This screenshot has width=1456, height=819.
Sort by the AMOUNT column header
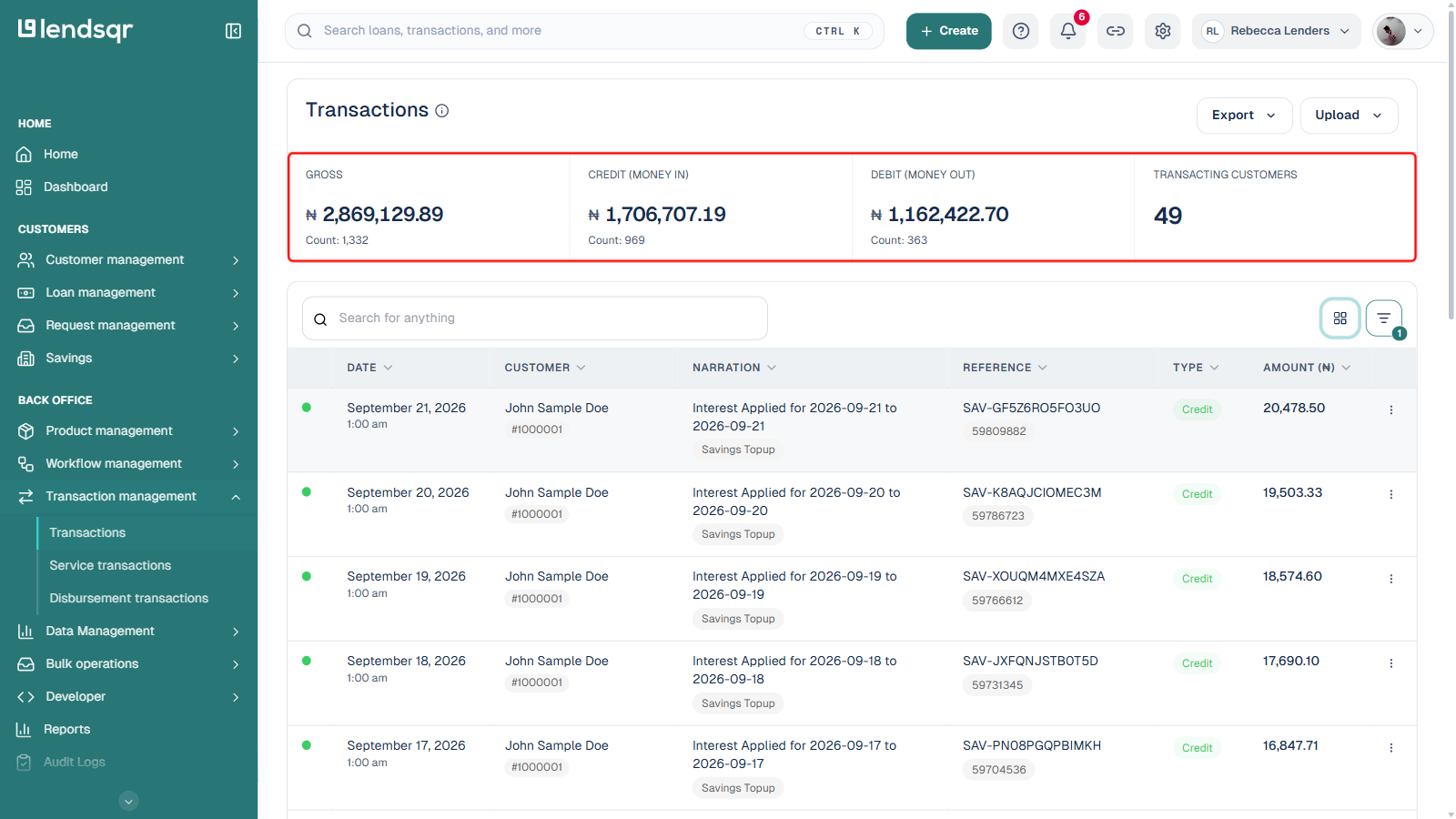[x=1307, y=368]
